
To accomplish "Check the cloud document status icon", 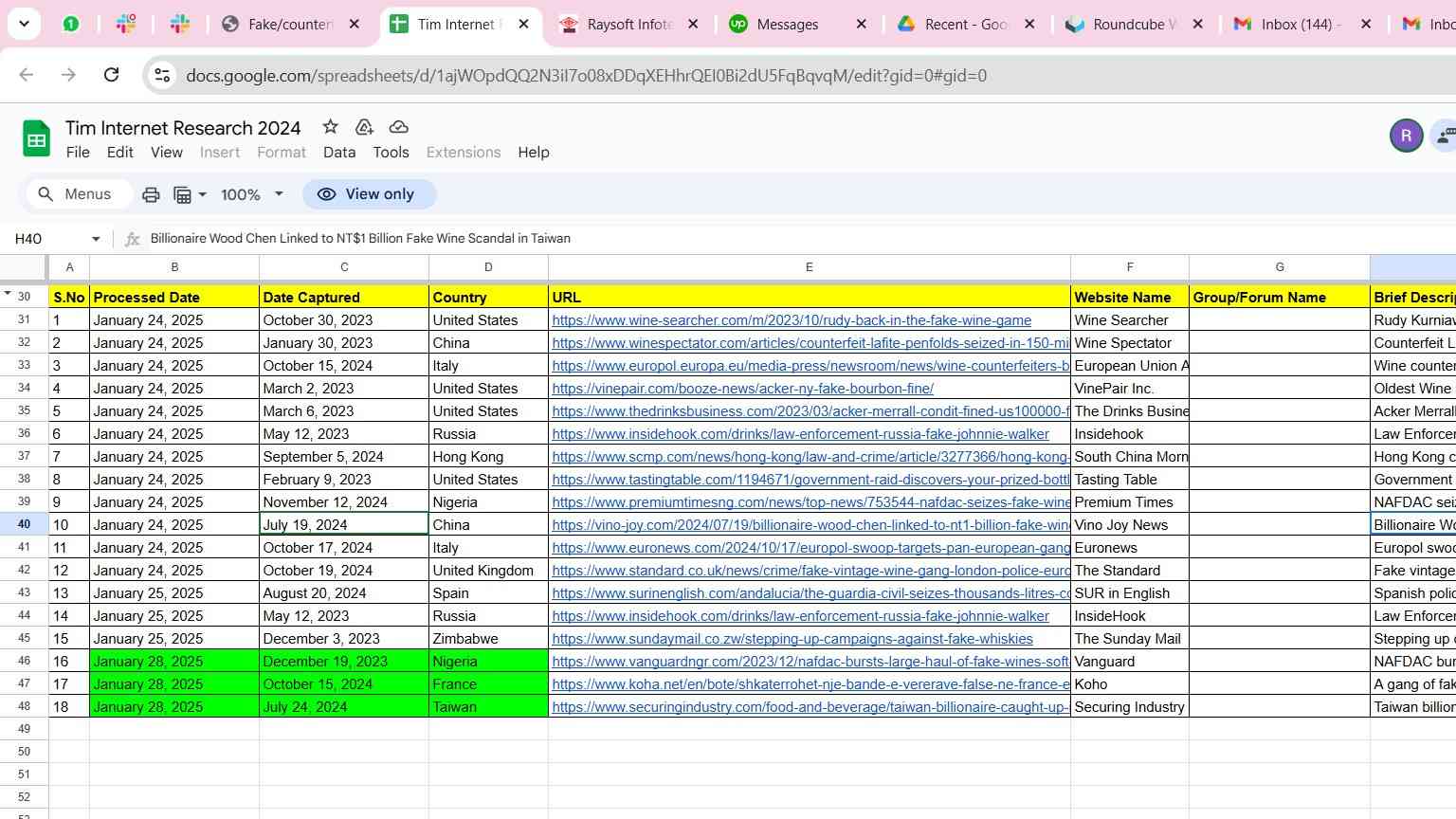I will point(399,127).
